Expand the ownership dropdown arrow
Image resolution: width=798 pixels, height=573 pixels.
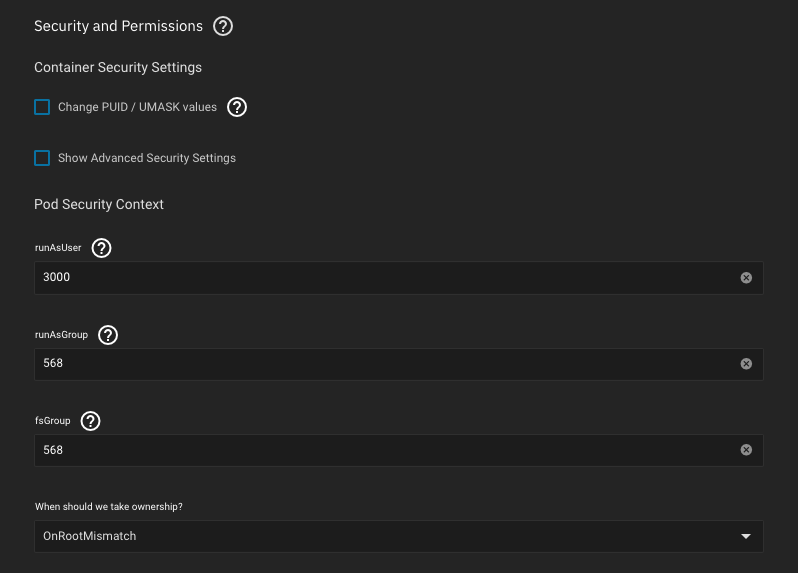(745, 537)
